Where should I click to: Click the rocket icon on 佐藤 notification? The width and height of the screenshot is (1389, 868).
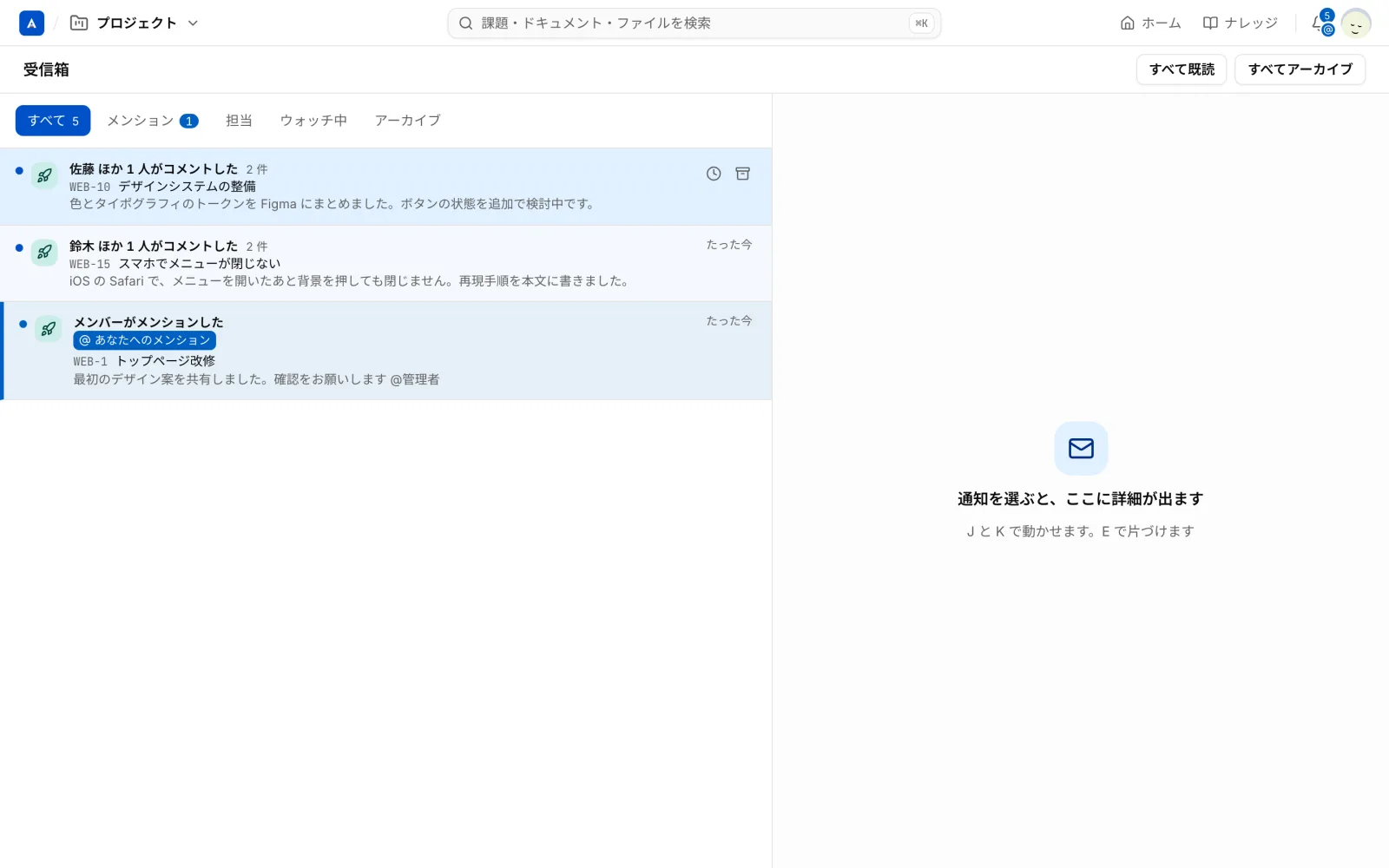pos(44,175)
